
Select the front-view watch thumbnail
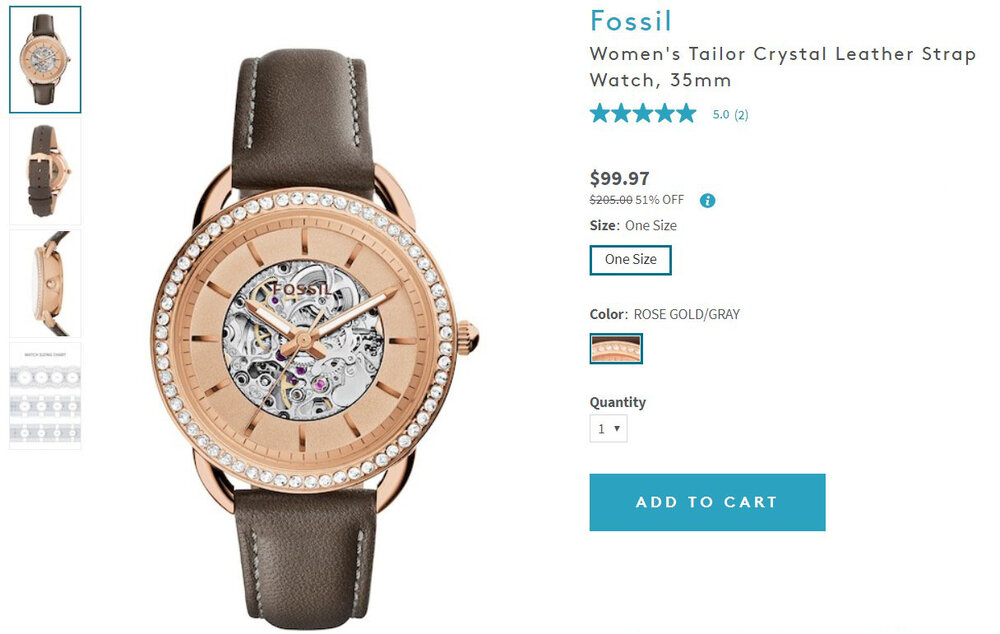45,60
